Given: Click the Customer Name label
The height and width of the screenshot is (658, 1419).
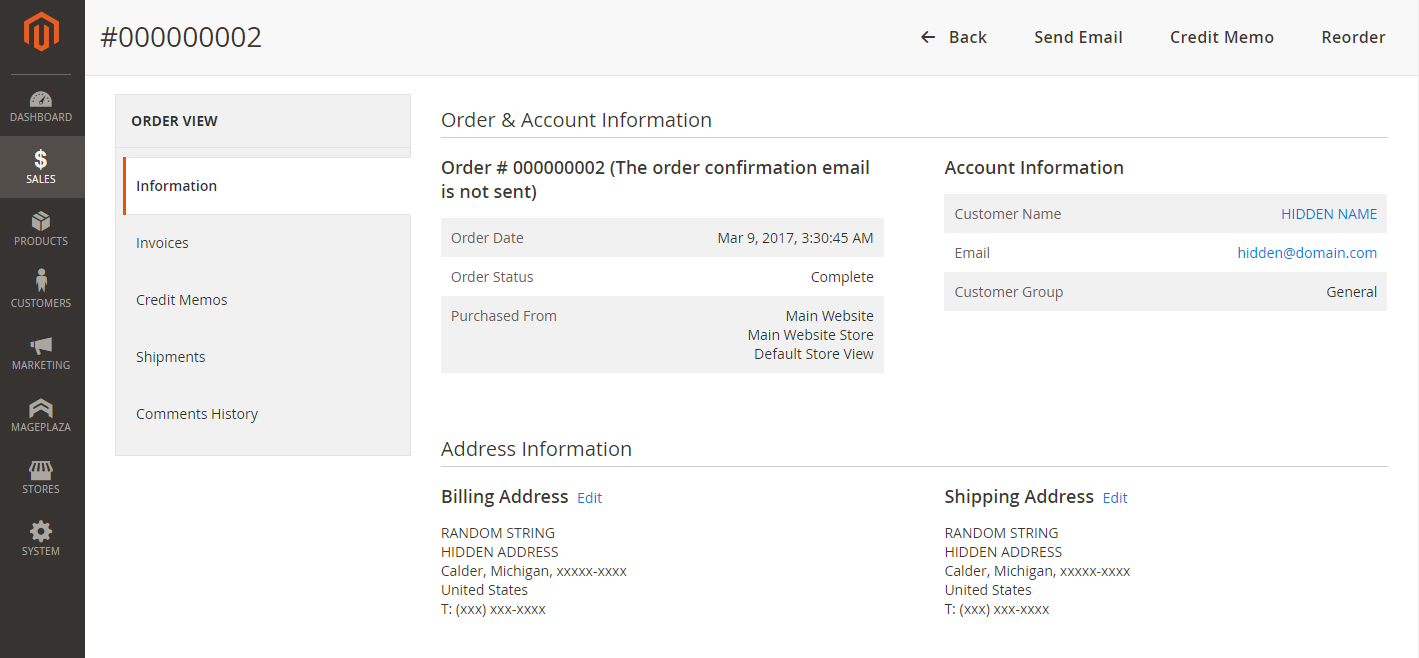Looking at the screenshot, I should pyautogui.click(x=1008, y=214).
